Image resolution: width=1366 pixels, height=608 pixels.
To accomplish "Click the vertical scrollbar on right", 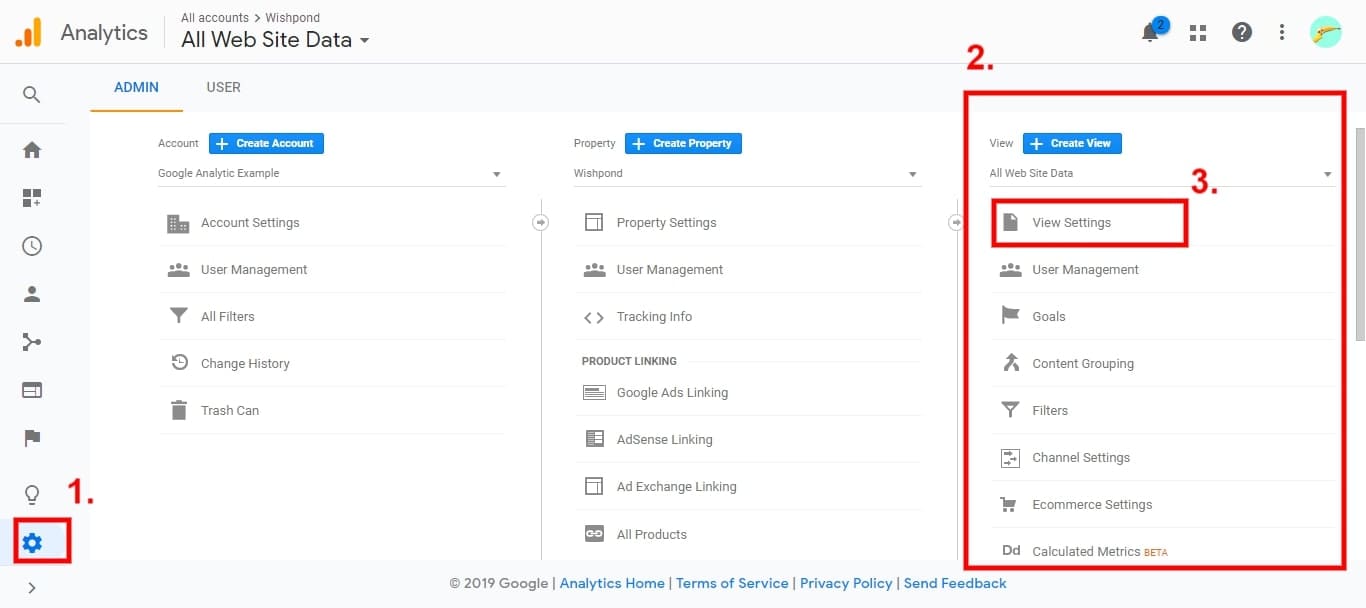I will pos(1359,235).
